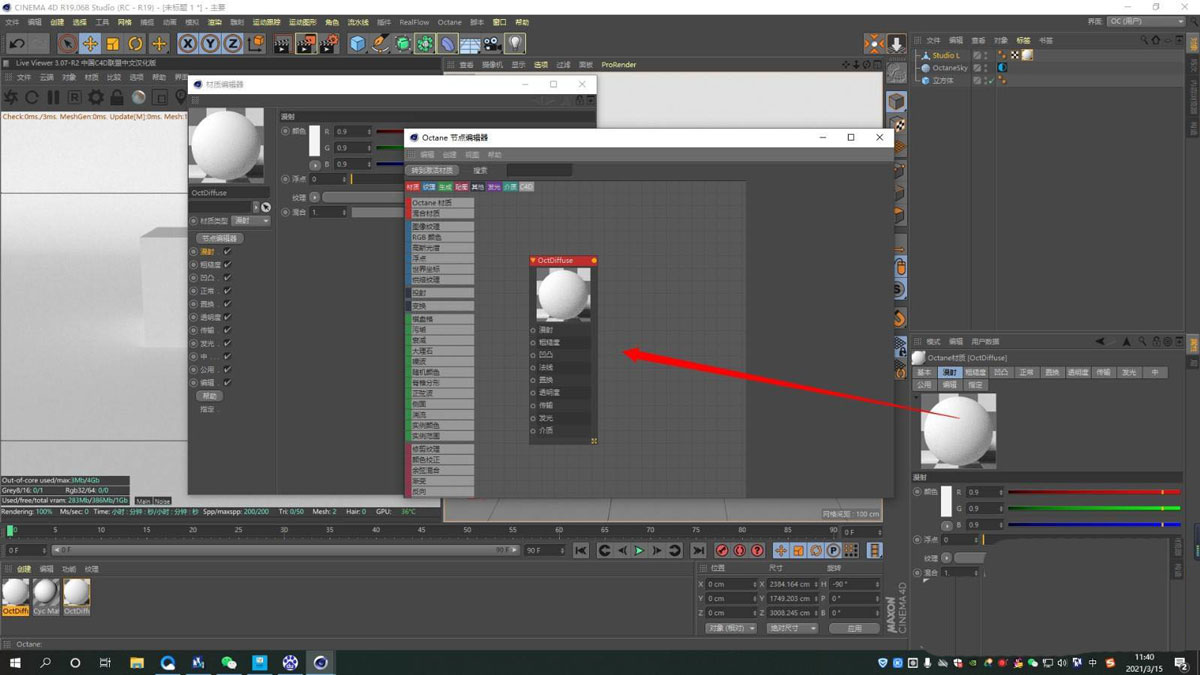Click the 应用 apply button in coordinates panel
The width and height of the screenshot is (1200, 675).
854,628
